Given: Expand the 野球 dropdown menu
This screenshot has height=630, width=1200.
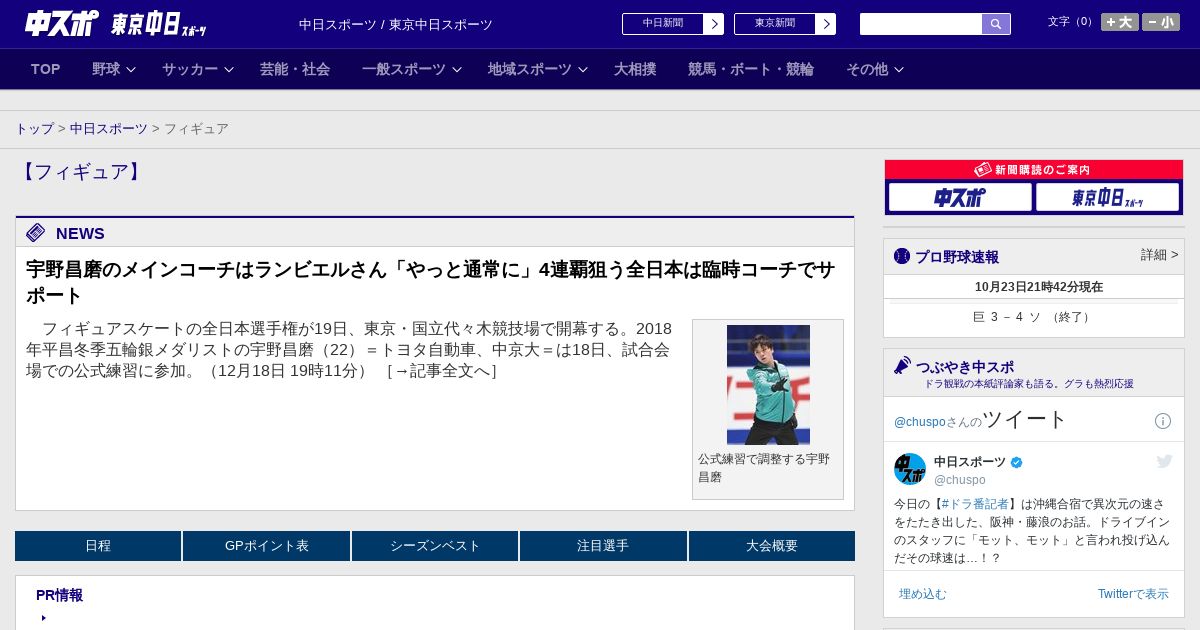Looking at the screenshot, I should tap(114, 69).
